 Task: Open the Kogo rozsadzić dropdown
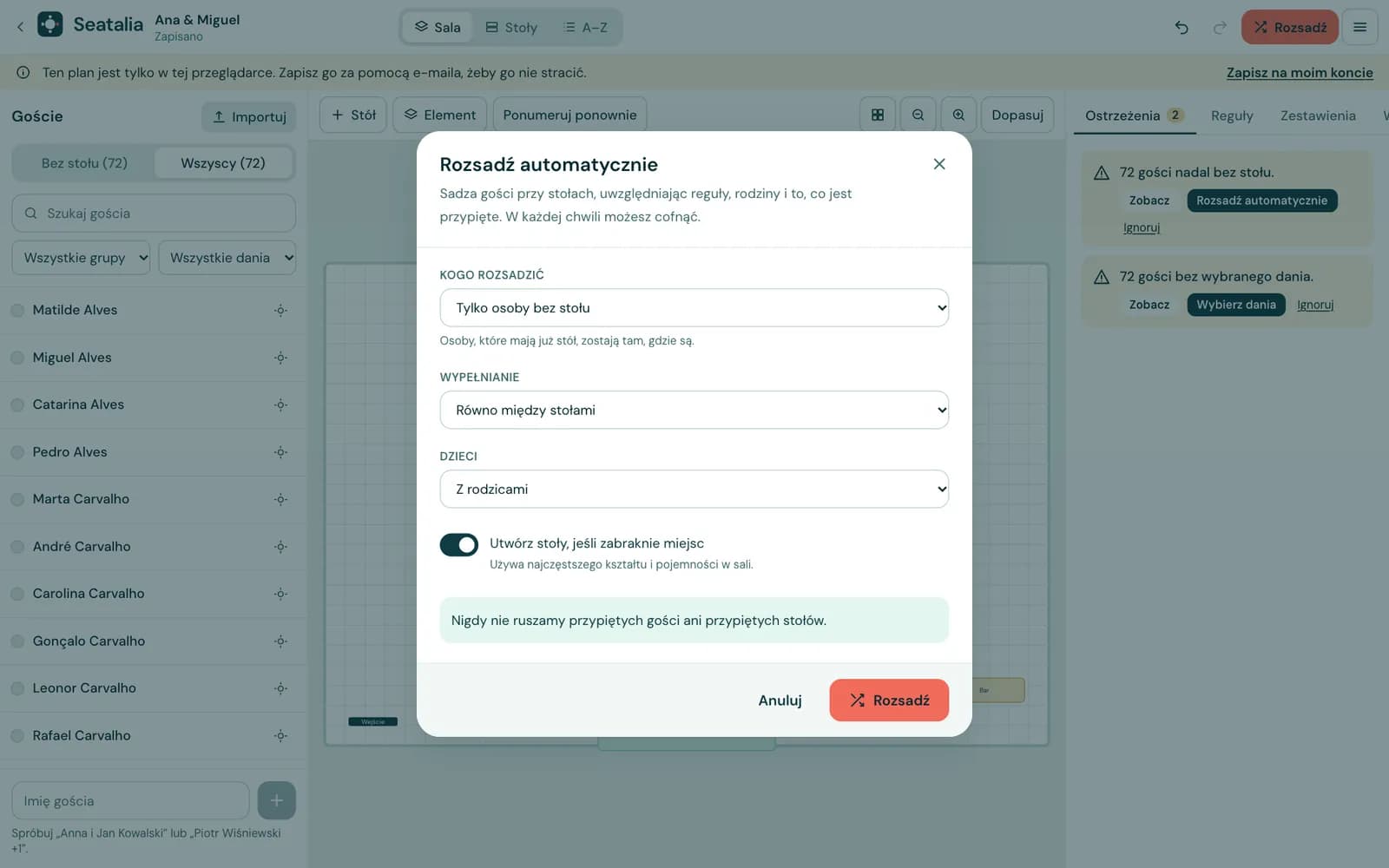pyautogui.click(x=694, y=308)
